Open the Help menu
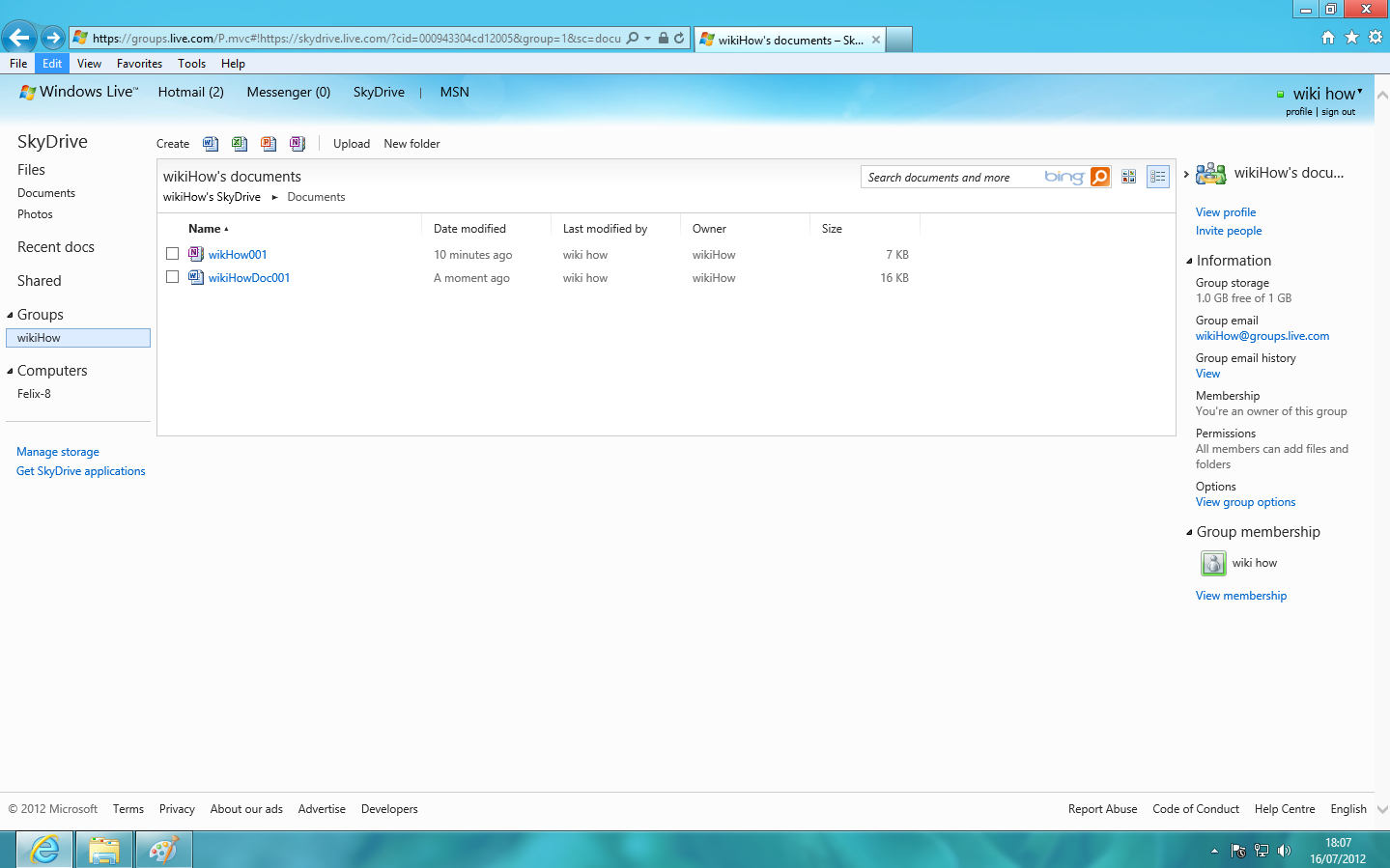The width and height of the screenshot is (1390, 868). point(233,64)
